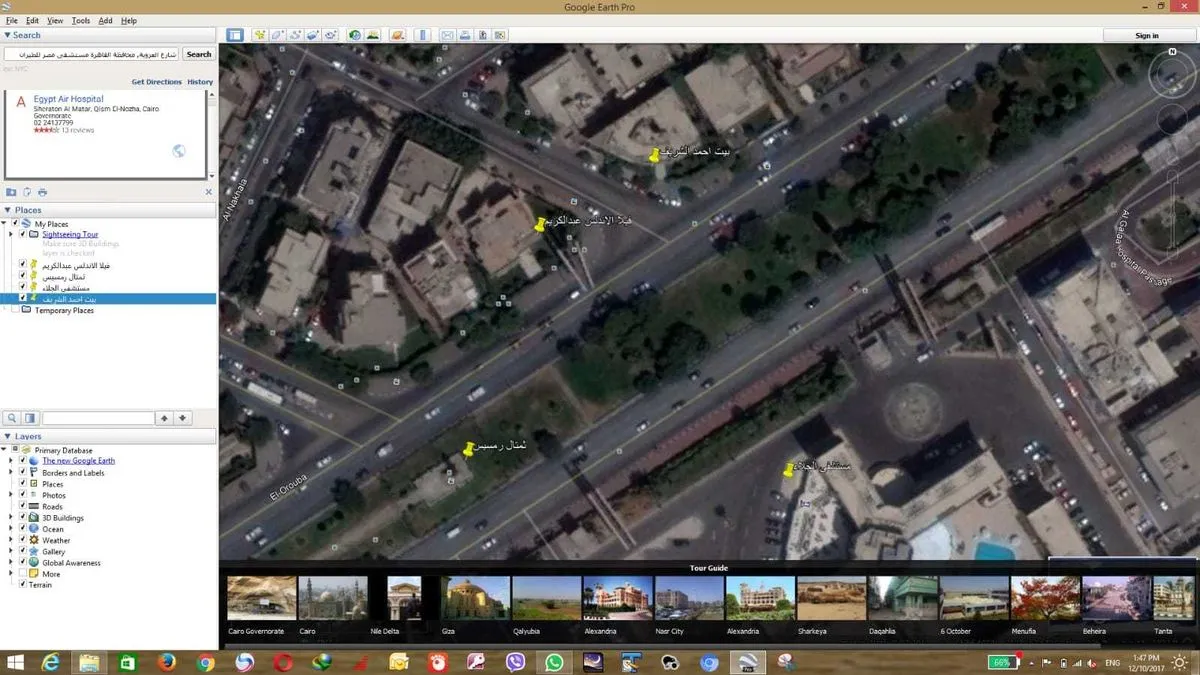The width and height of the screenshot is (1200, 675).
Task: Click the Sign in button
Action: [x=1147, y=35]
